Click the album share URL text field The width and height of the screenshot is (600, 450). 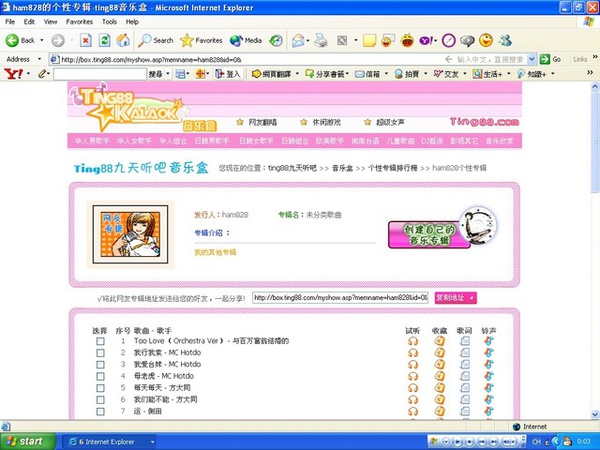340,297
